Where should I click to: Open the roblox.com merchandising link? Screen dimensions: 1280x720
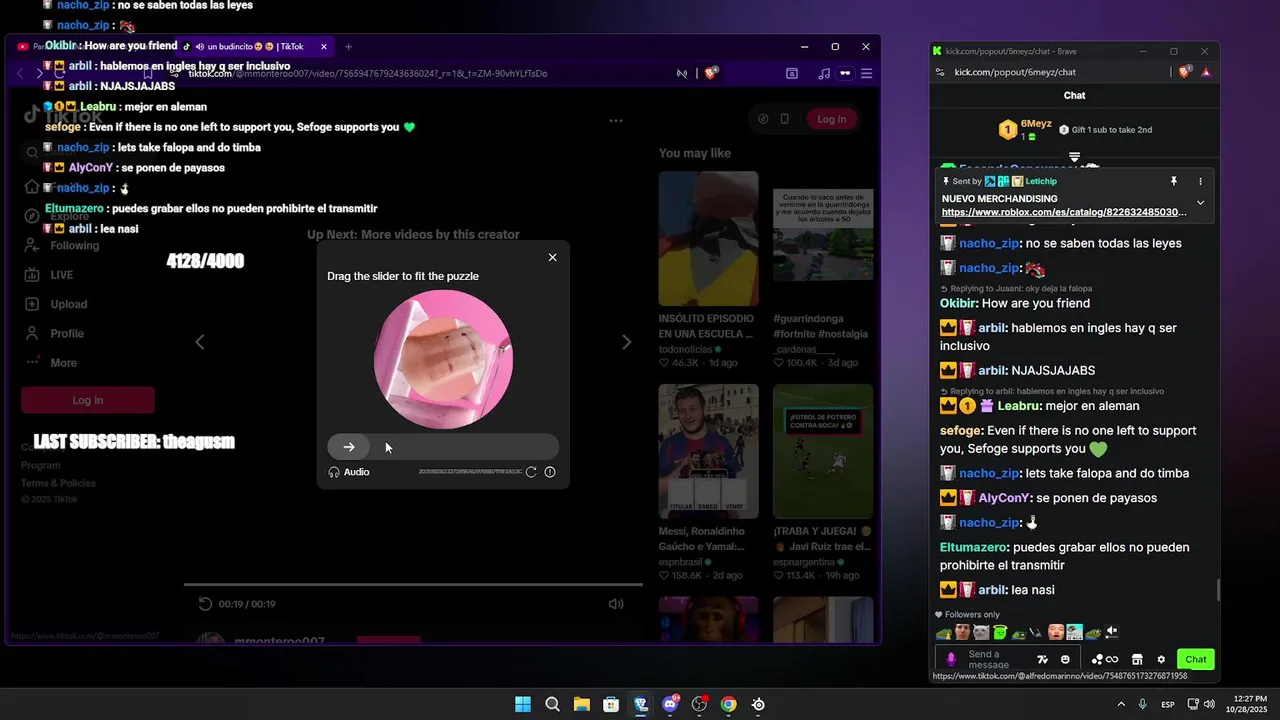click(x=1064, y=212)
